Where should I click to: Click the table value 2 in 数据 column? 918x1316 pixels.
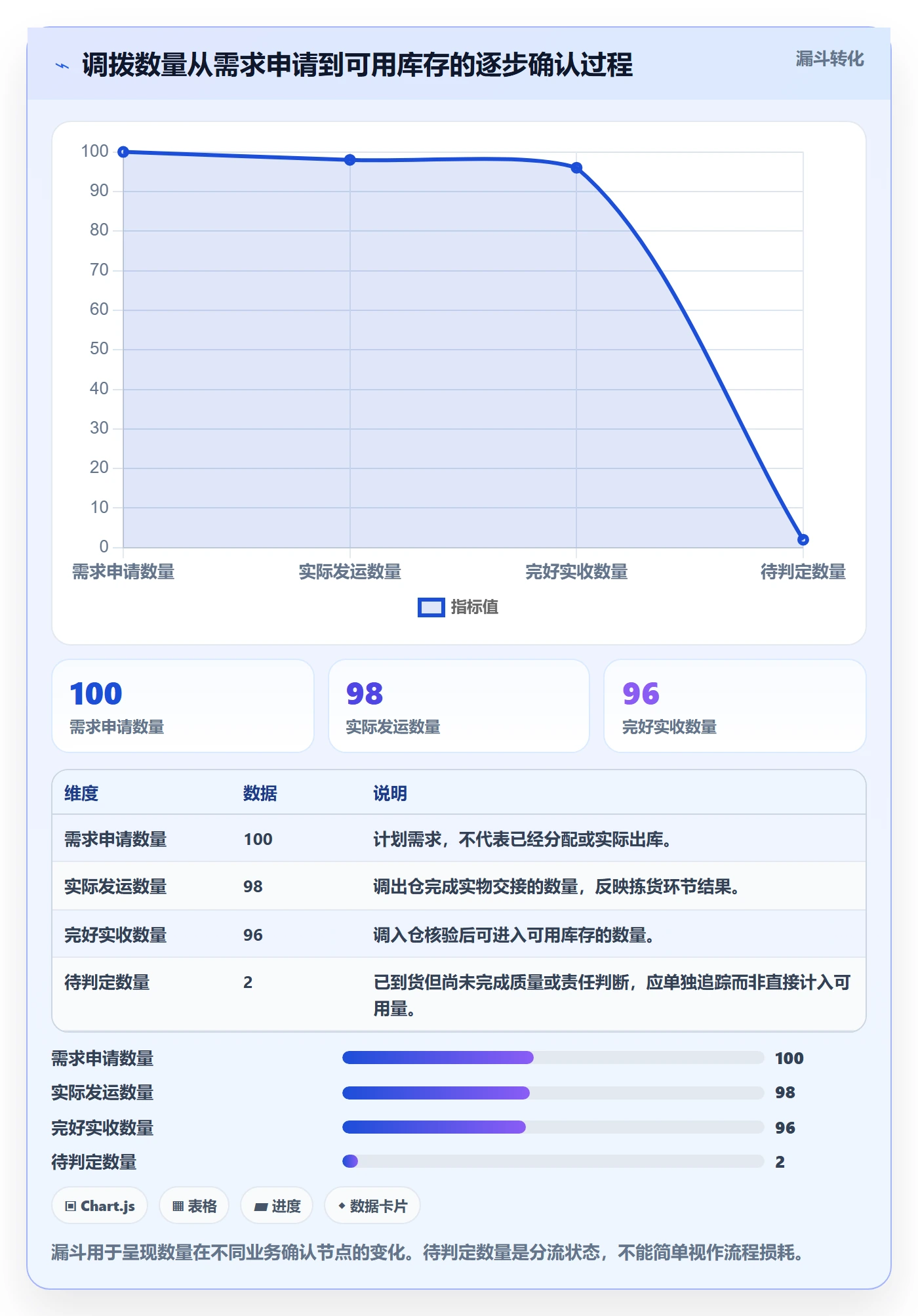(x=248, y=982)
